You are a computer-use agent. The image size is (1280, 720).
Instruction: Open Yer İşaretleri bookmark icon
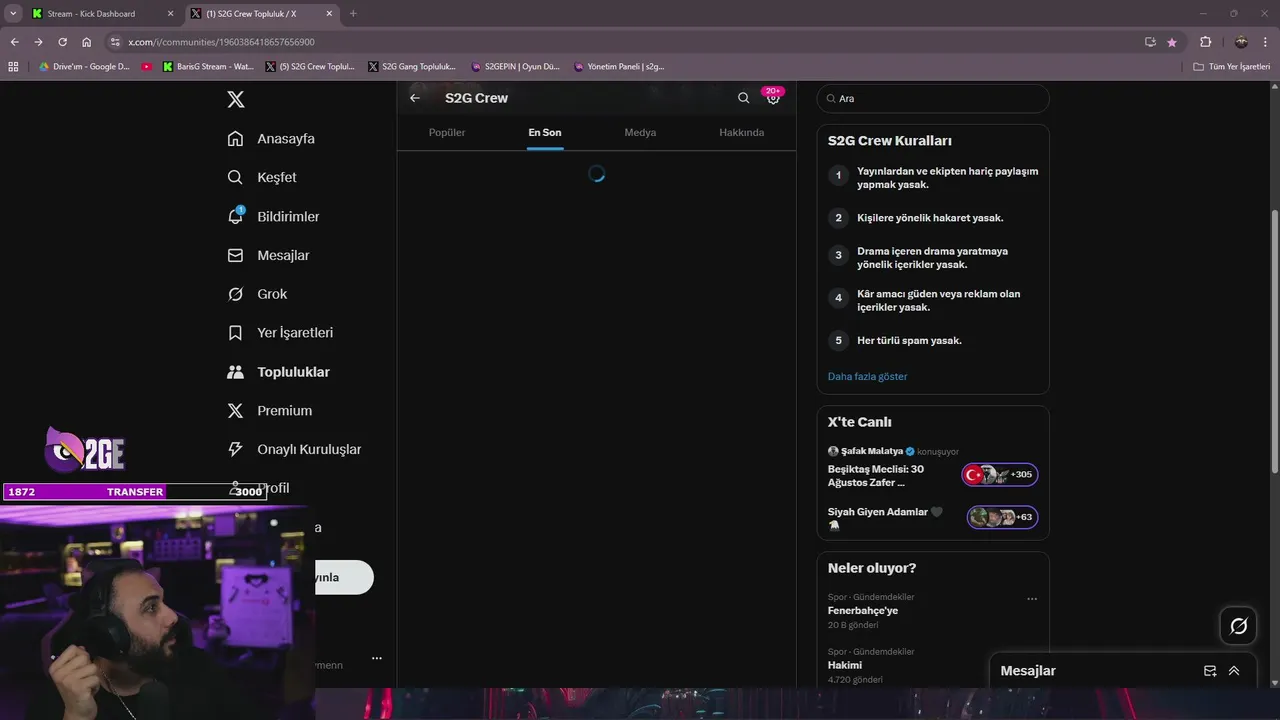[x=235, y=332]
